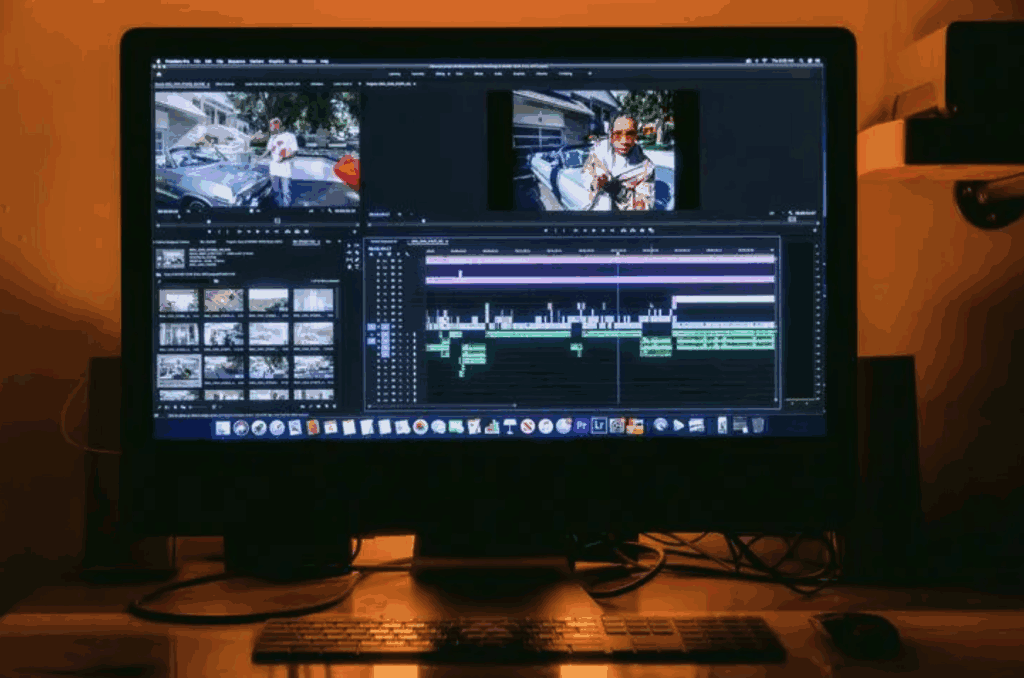Click the timeline playhead on the time ruler
Viewport: 1024px width, 678px height.
(x=617, y=250)
